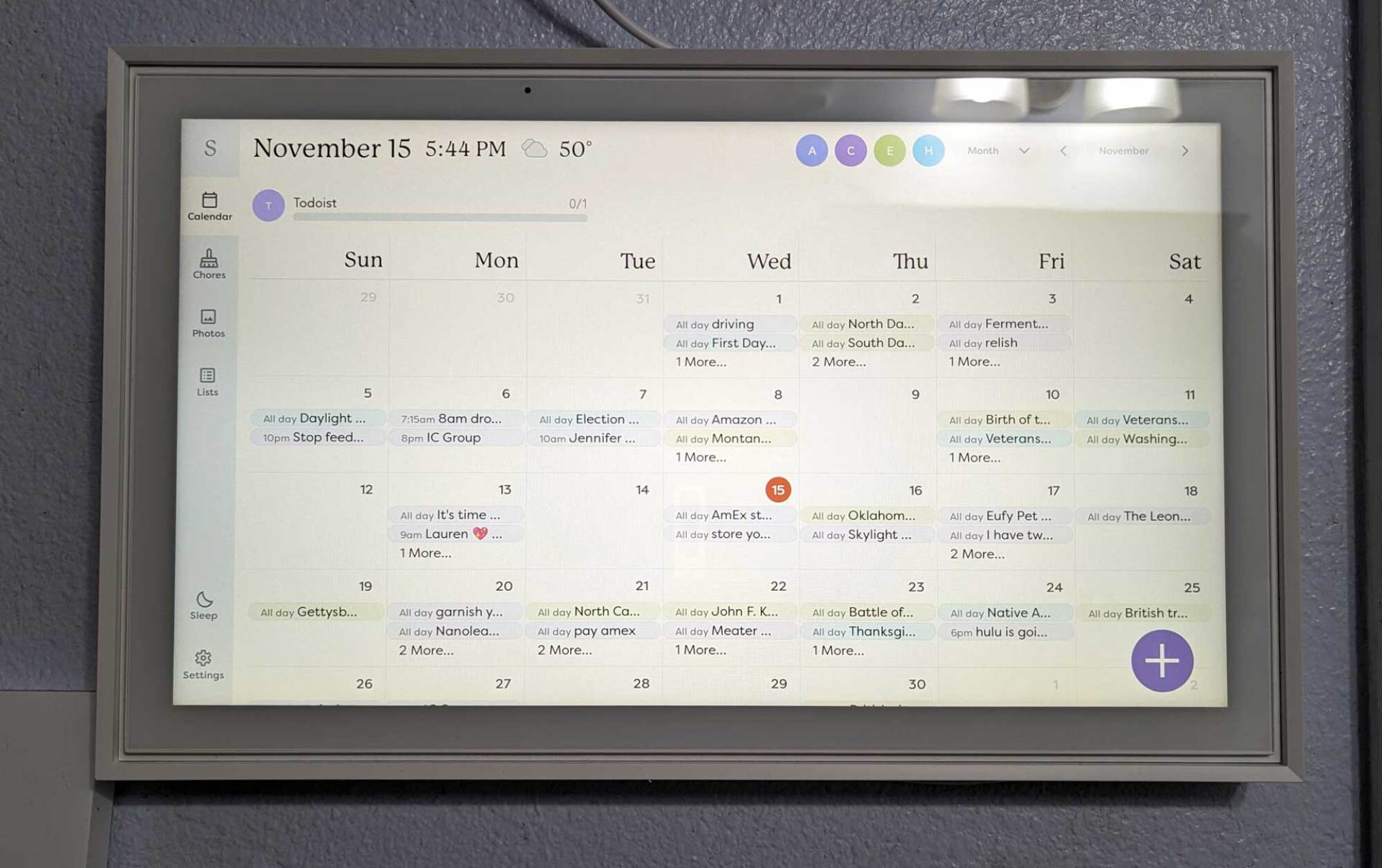This screenshot has height=868, width=1382.
Task: Click the back arrow to previous month
Action: (x=1064, y=151)
